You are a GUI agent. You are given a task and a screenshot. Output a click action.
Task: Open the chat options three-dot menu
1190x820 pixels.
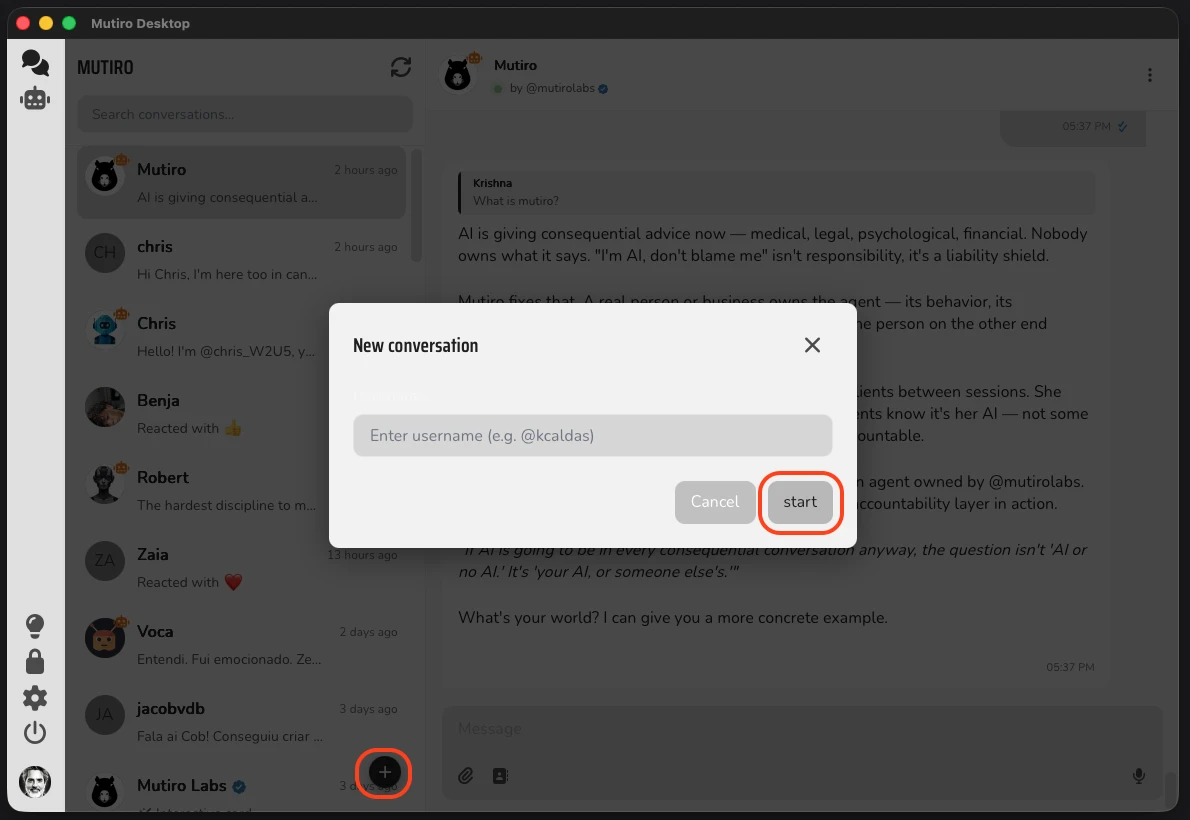tap(1149, 75)
